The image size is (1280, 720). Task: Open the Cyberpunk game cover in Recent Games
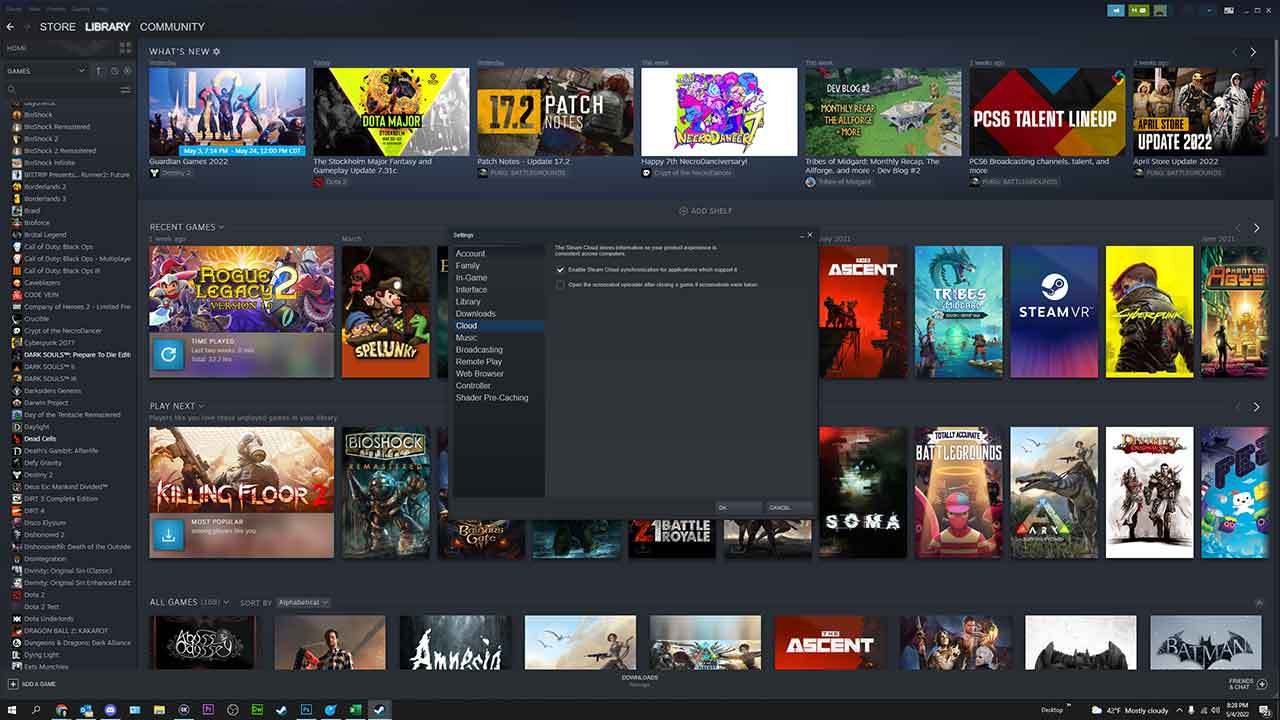tap(1149, 312)
